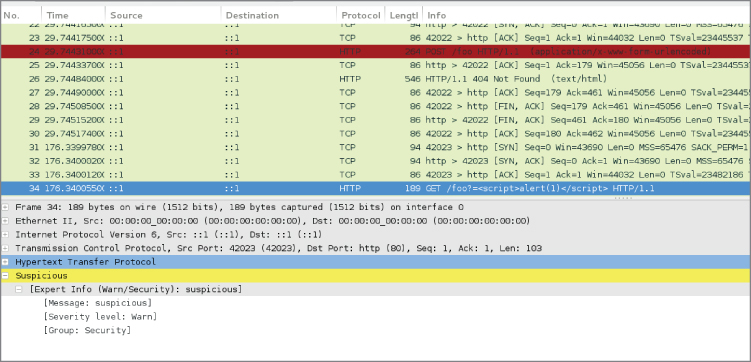751x362 pixels.
Task: Sort packets by the Source column header
Action: [163, 15]
